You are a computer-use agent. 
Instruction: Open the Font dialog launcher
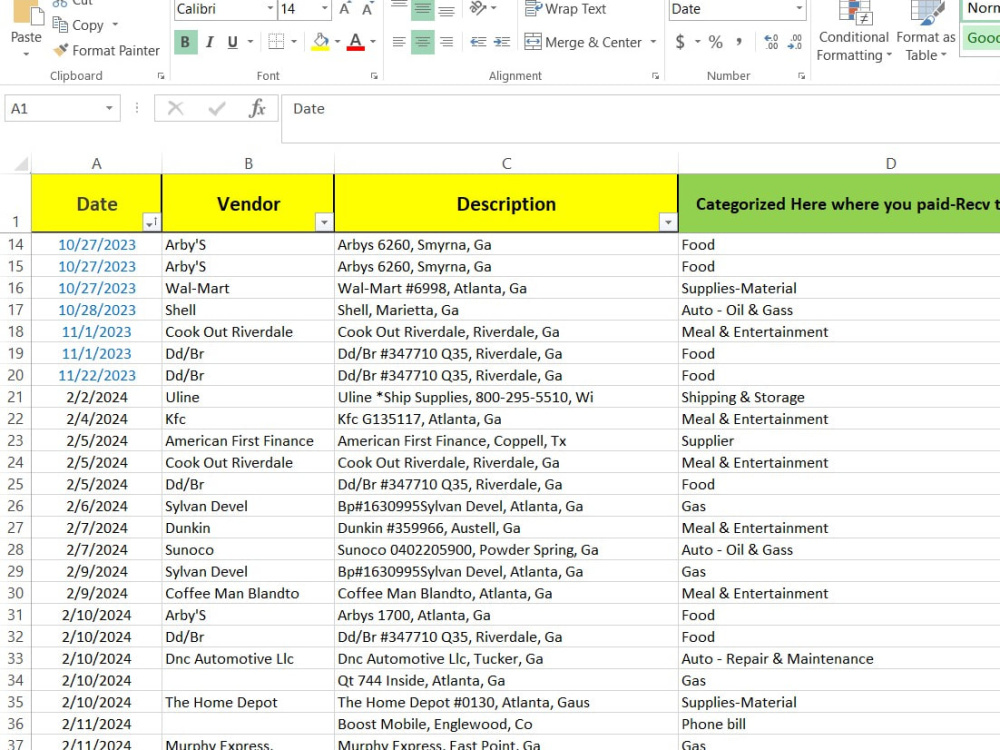(x=374, y=76)
